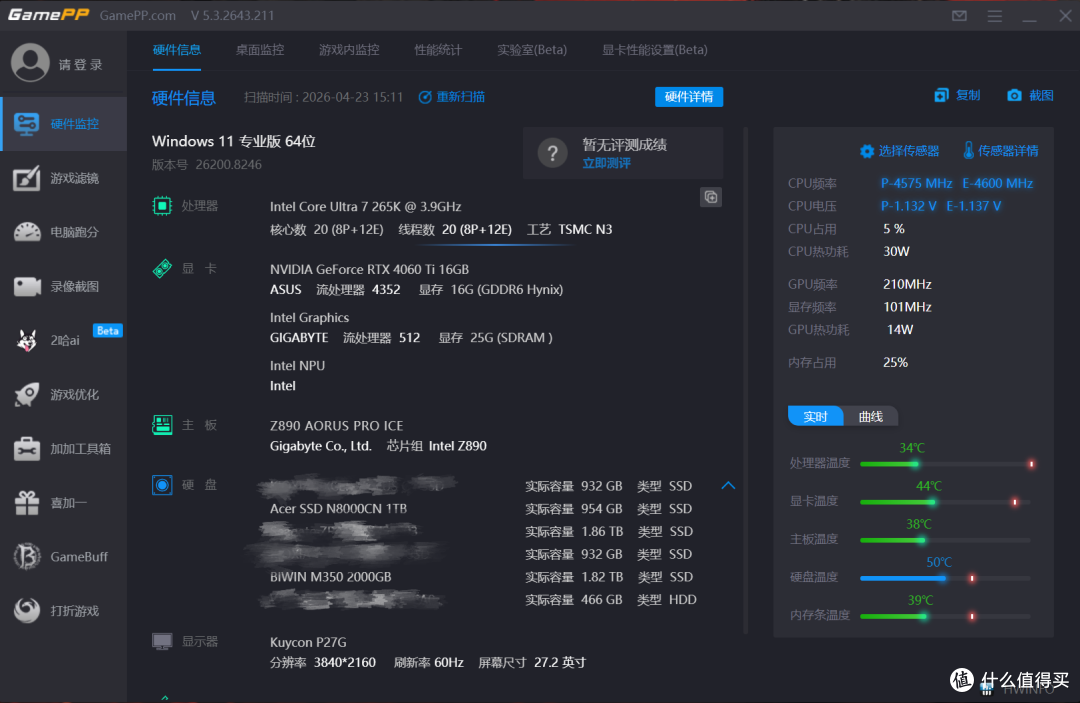This screenshot has width=1080, height=703.
Task: Open the 喜加一 gift icon
Action: [27, 503]
